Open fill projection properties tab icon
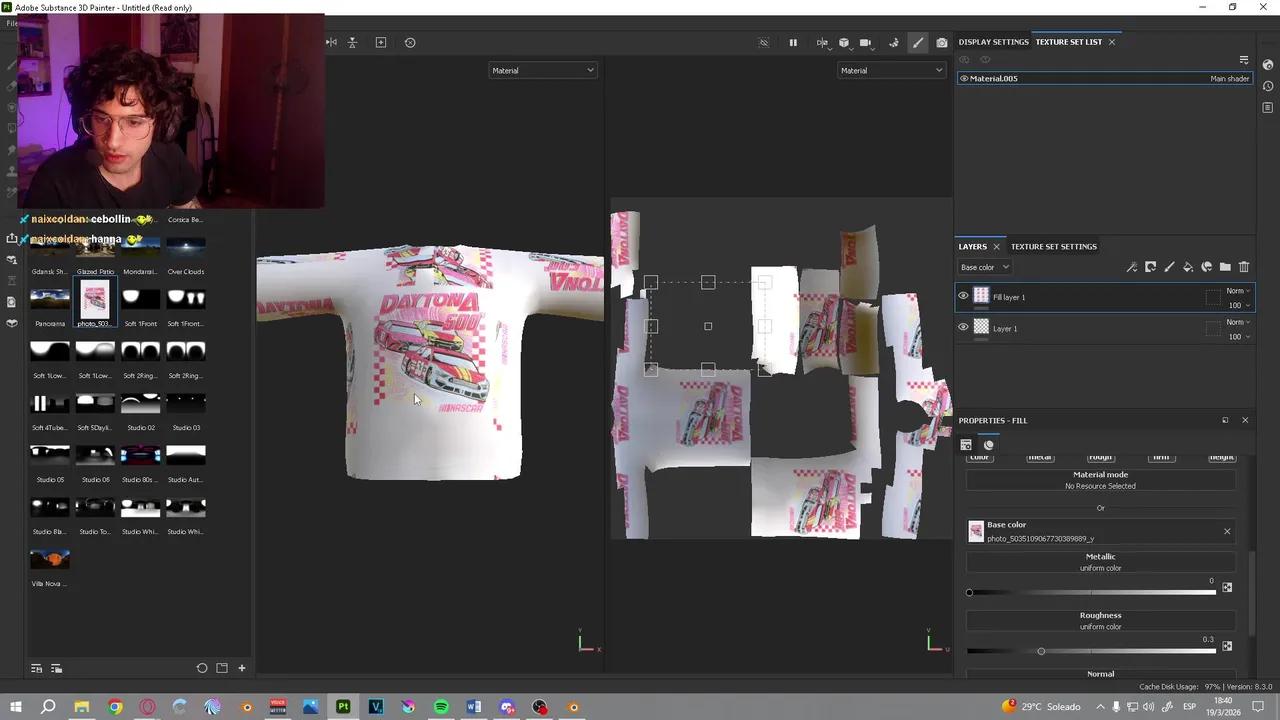This screenshot has height=720, width=1280. tap(966, 445)
